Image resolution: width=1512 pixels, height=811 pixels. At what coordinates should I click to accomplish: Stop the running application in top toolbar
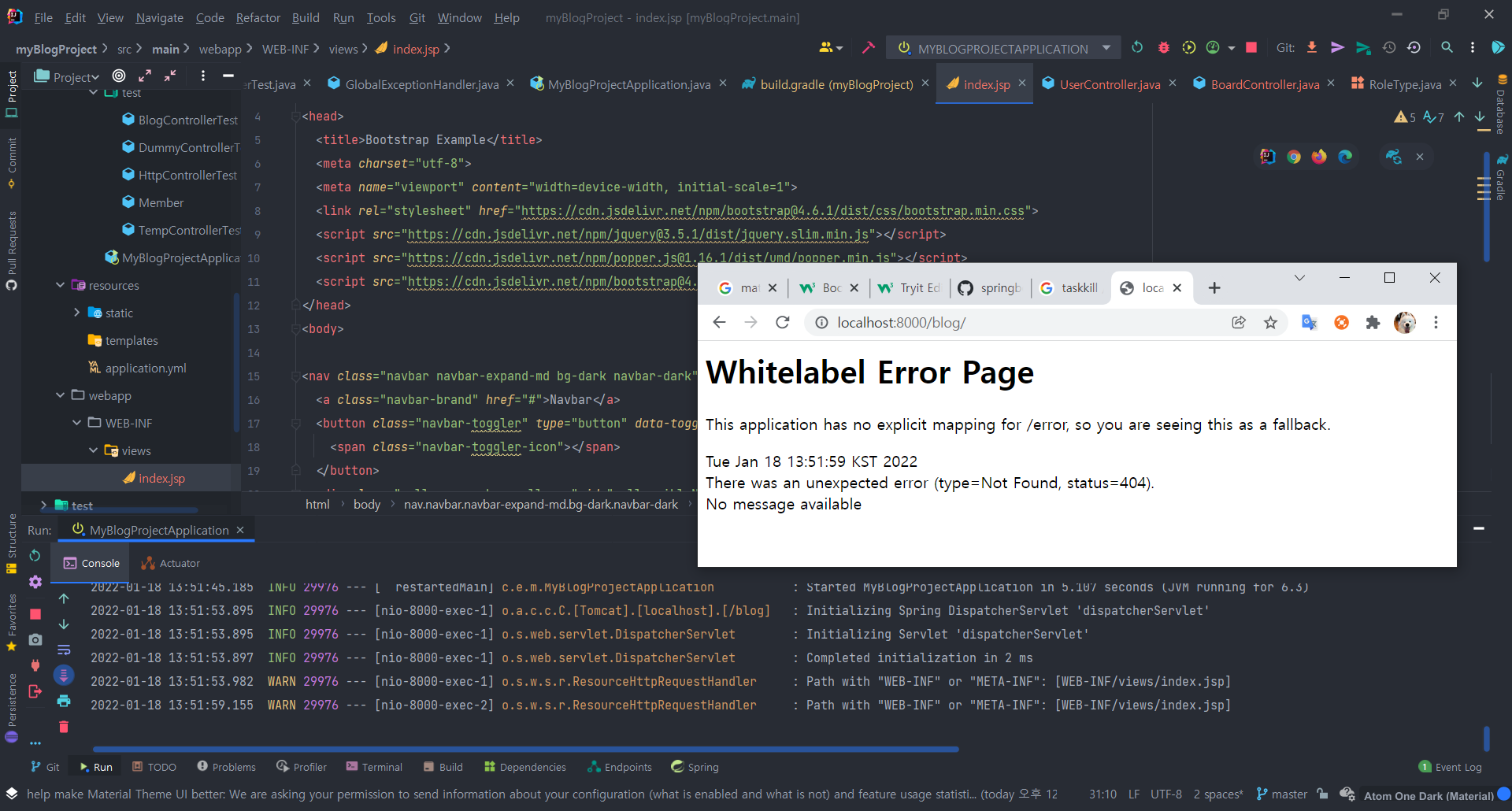1251,48
